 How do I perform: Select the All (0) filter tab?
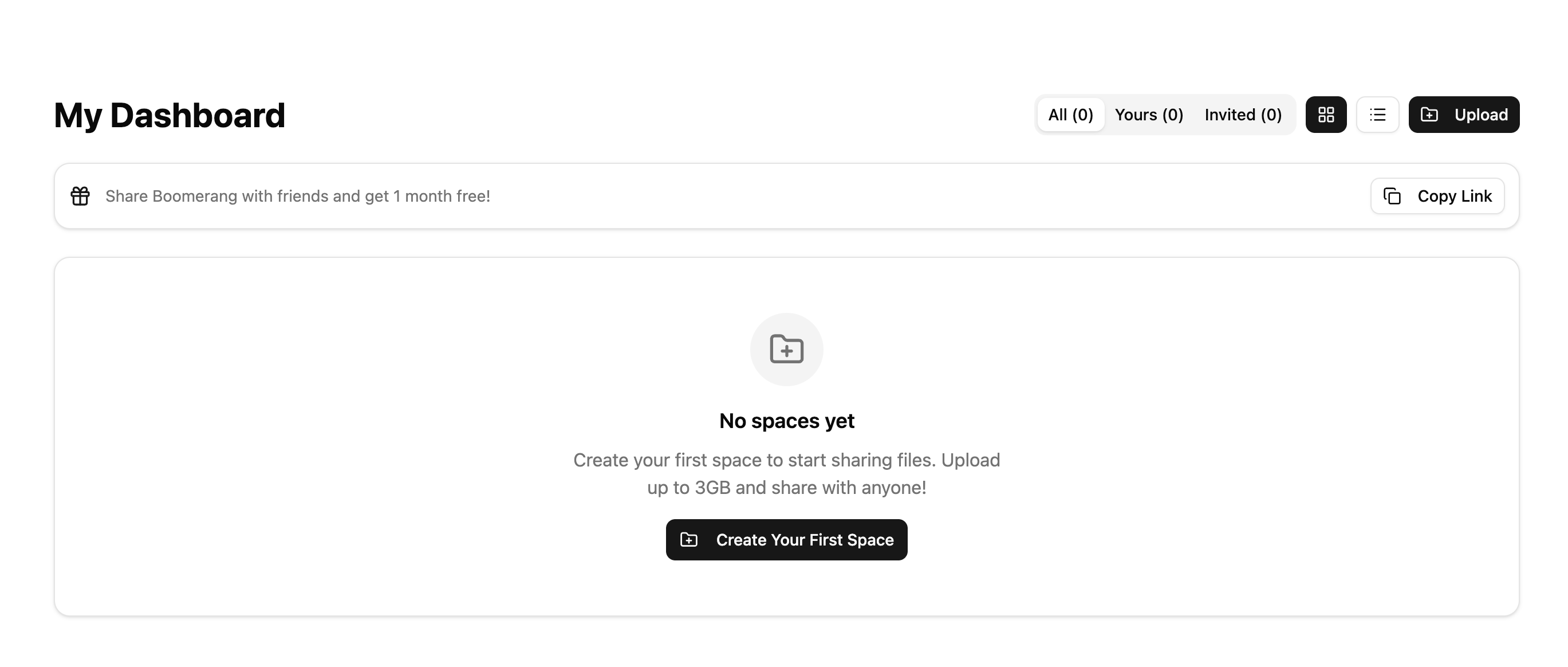[1070, 115]
